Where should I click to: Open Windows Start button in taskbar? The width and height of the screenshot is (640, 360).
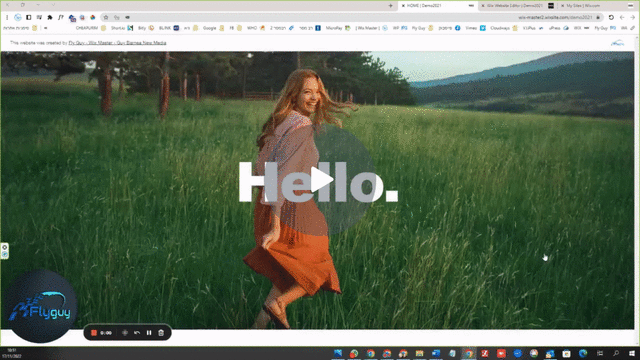pos(632,353)
